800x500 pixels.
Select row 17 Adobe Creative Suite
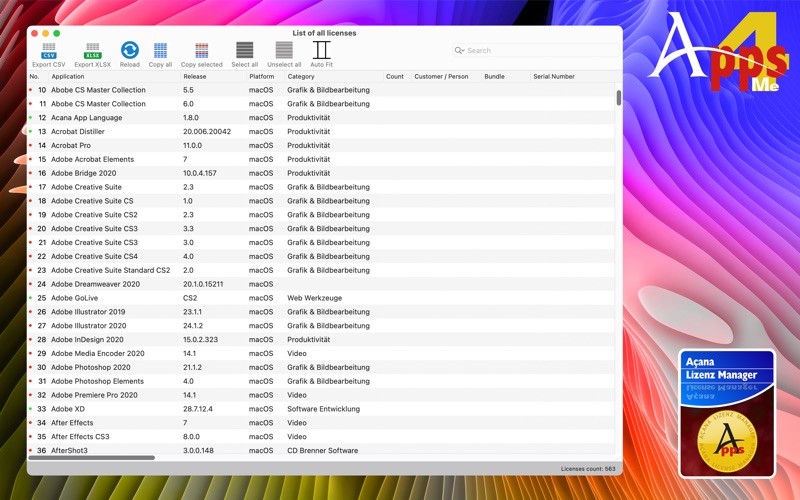321,187
